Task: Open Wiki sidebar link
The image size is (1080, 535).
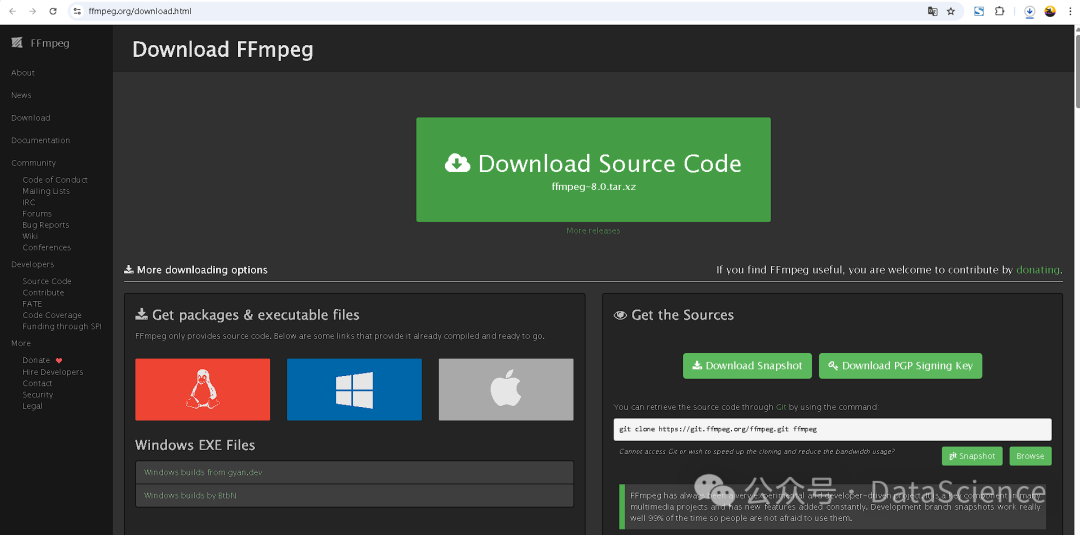Action: 30,236
